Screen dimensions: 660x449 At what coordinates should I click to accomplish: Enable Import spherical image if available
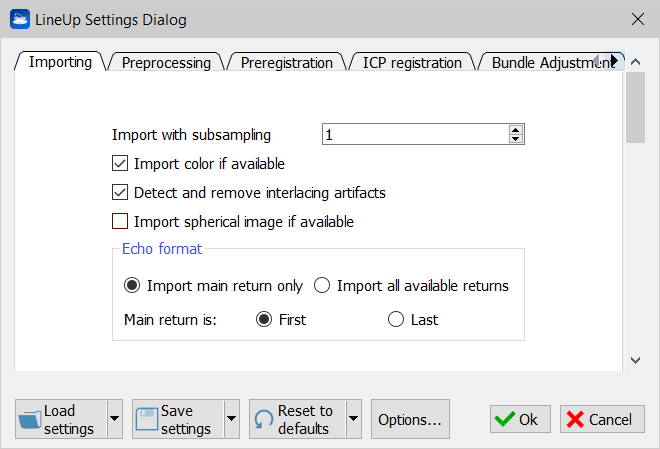coord(121,221)
